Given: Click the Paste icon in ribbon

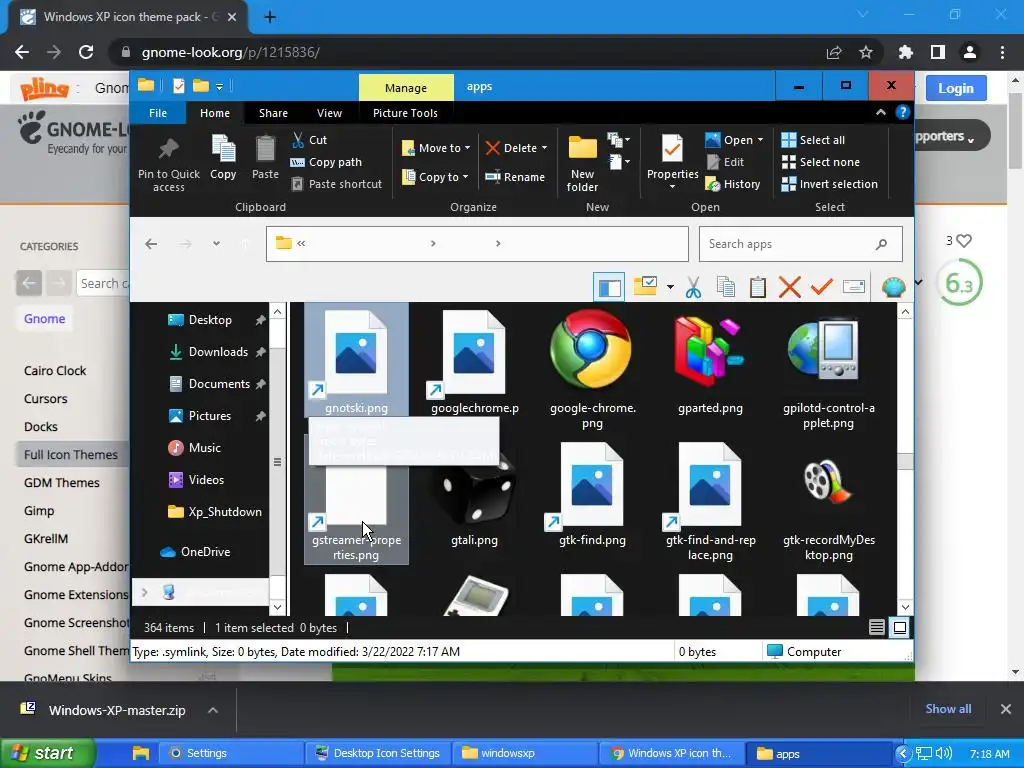Looking at the screenshot, I should coord(265,149).
